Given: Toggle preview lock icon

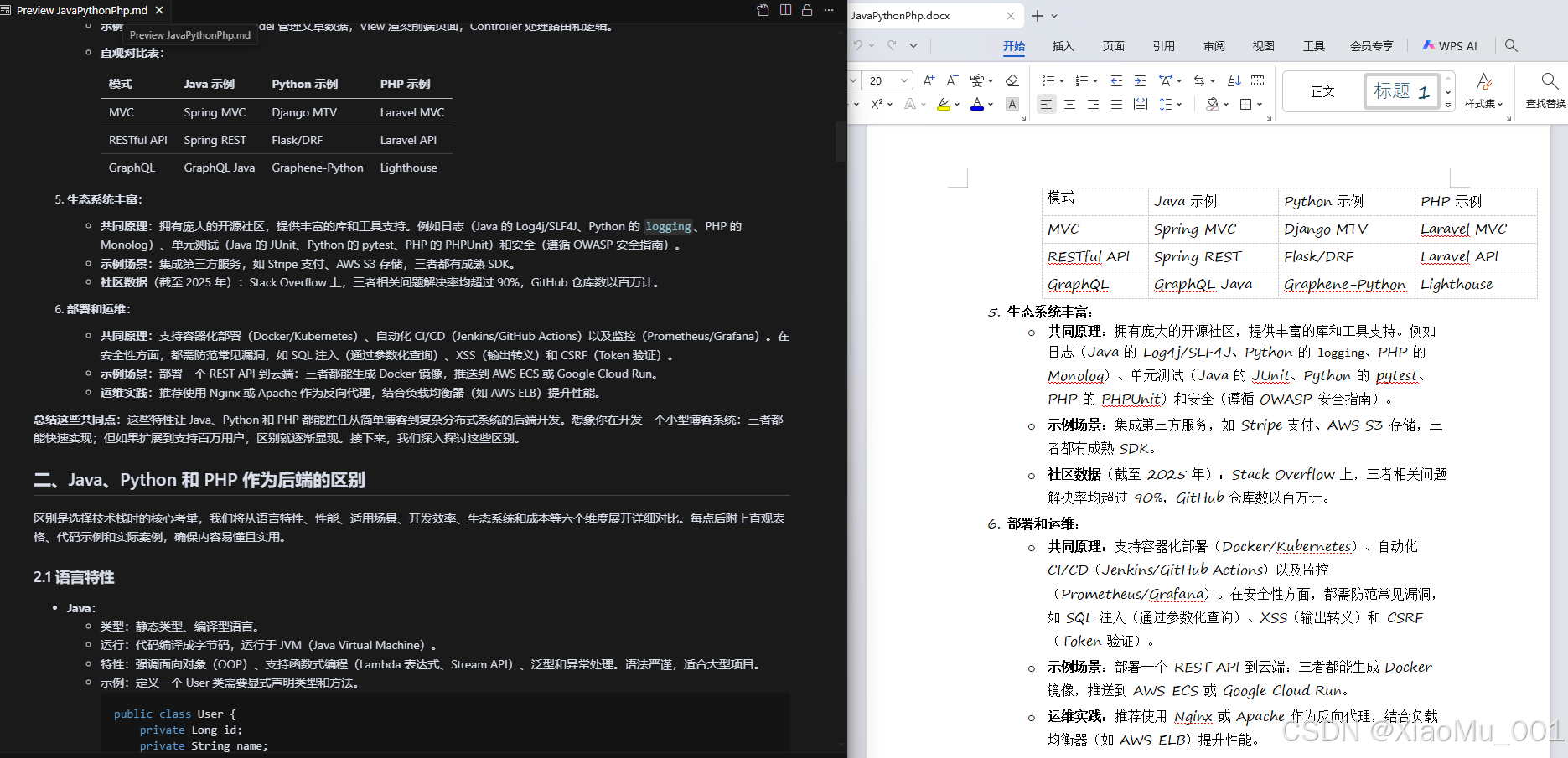Looking at the screenshot, I should tap(807, 10).
